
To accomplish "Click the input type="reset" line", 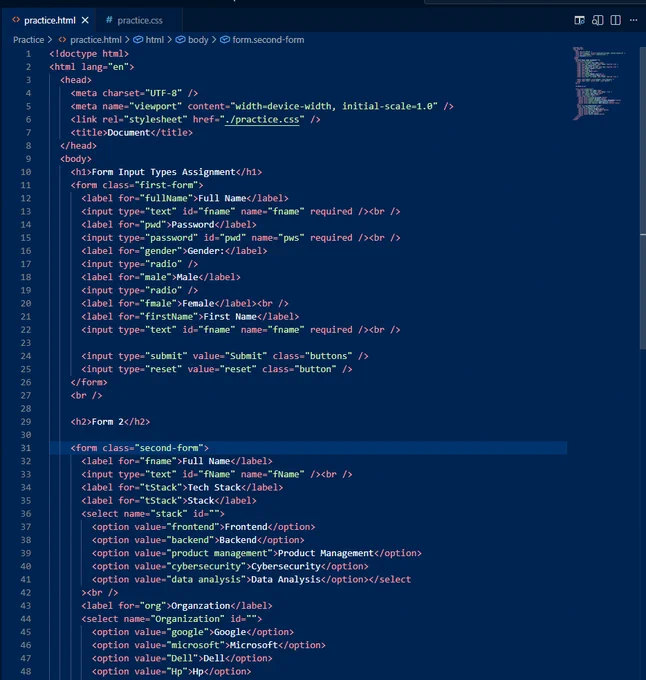I will (217, 369).
